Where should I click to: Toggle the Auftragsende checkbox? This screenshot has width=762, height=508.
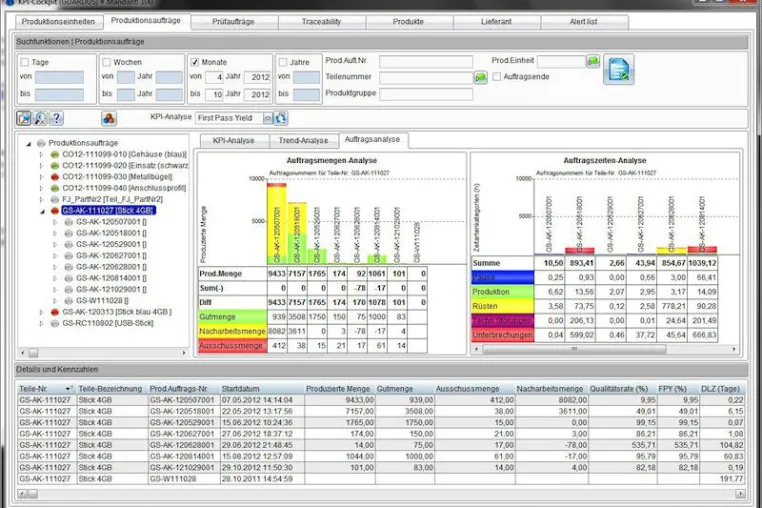coord(497,77)
